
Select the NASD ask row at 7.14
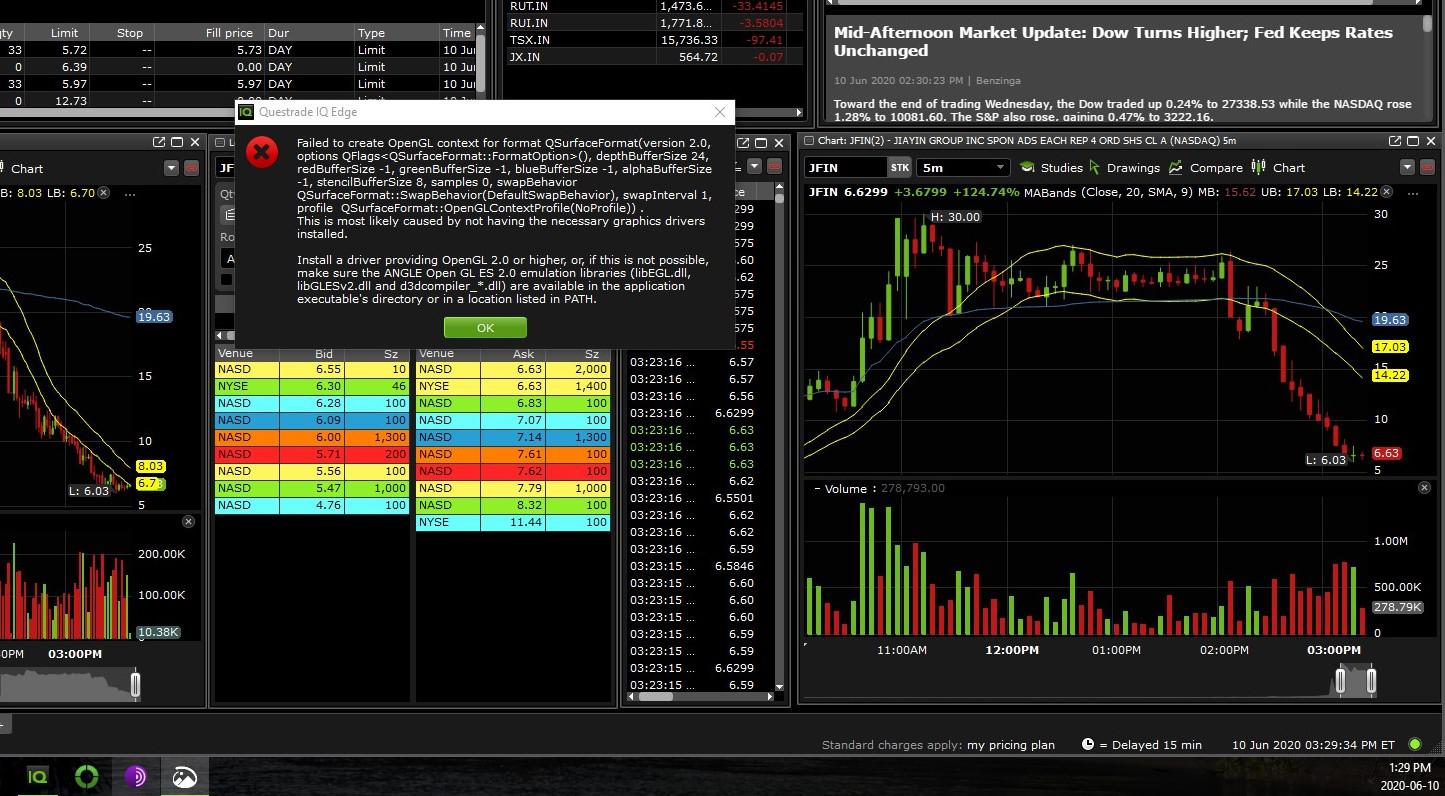coord(513,437)
